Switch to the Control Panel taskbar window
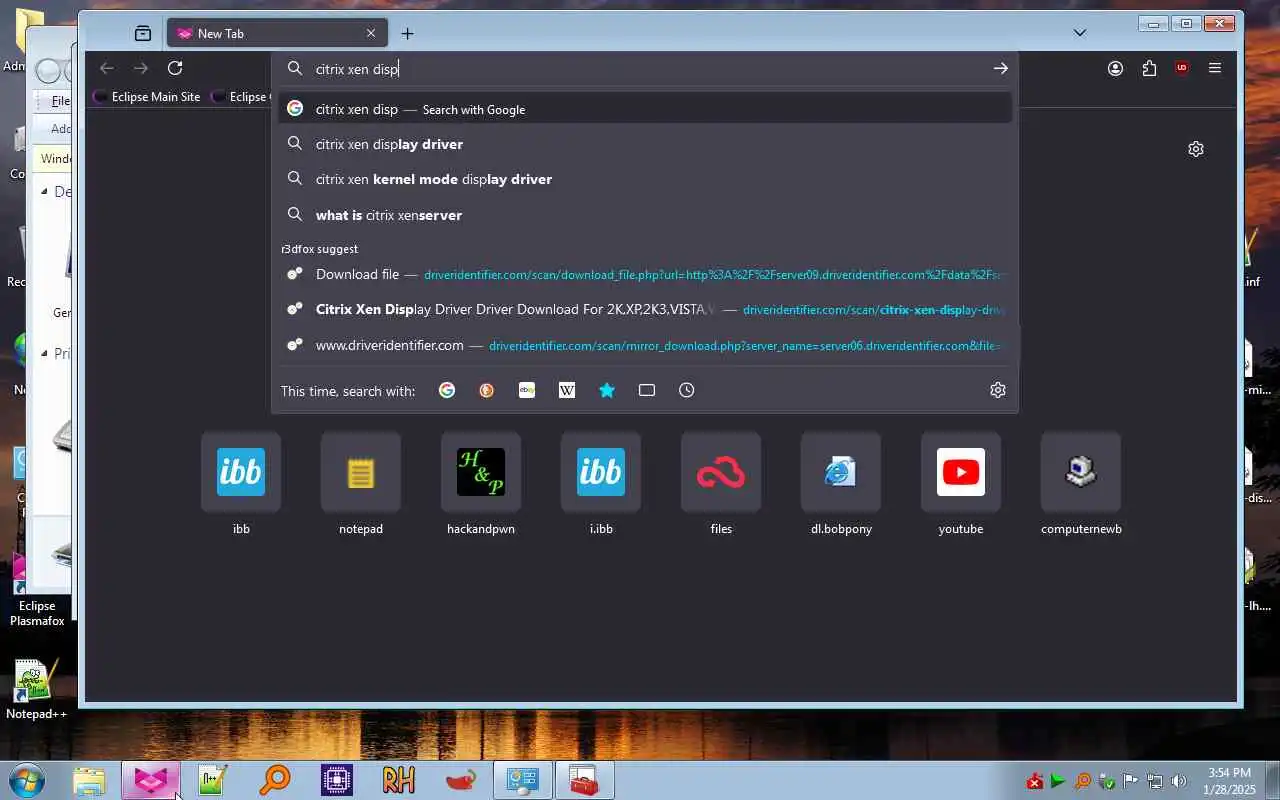The image size is (1280, 800). 523,781
